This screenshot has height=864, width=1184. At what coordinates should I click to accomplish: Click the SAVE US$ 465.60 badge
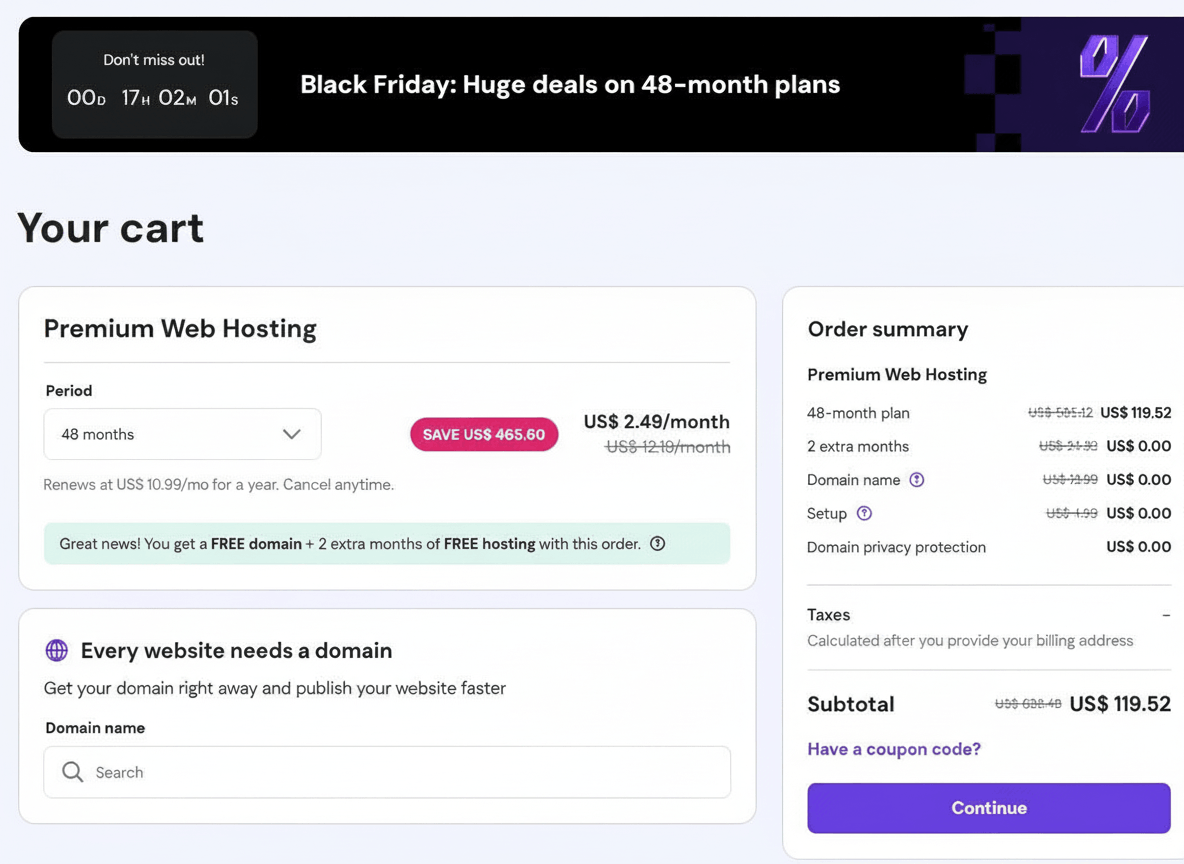pos(484,434)
